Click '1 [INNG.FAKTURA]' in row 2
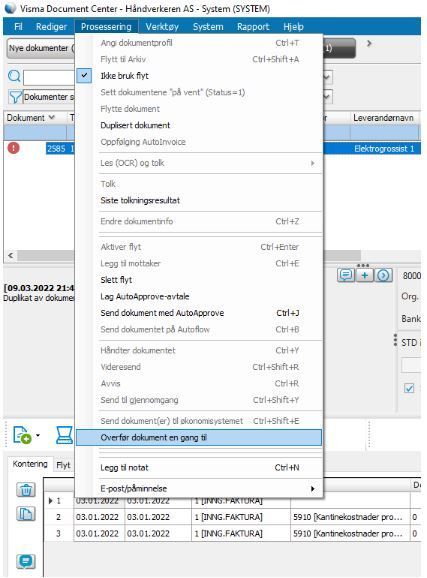 (228, 517)
